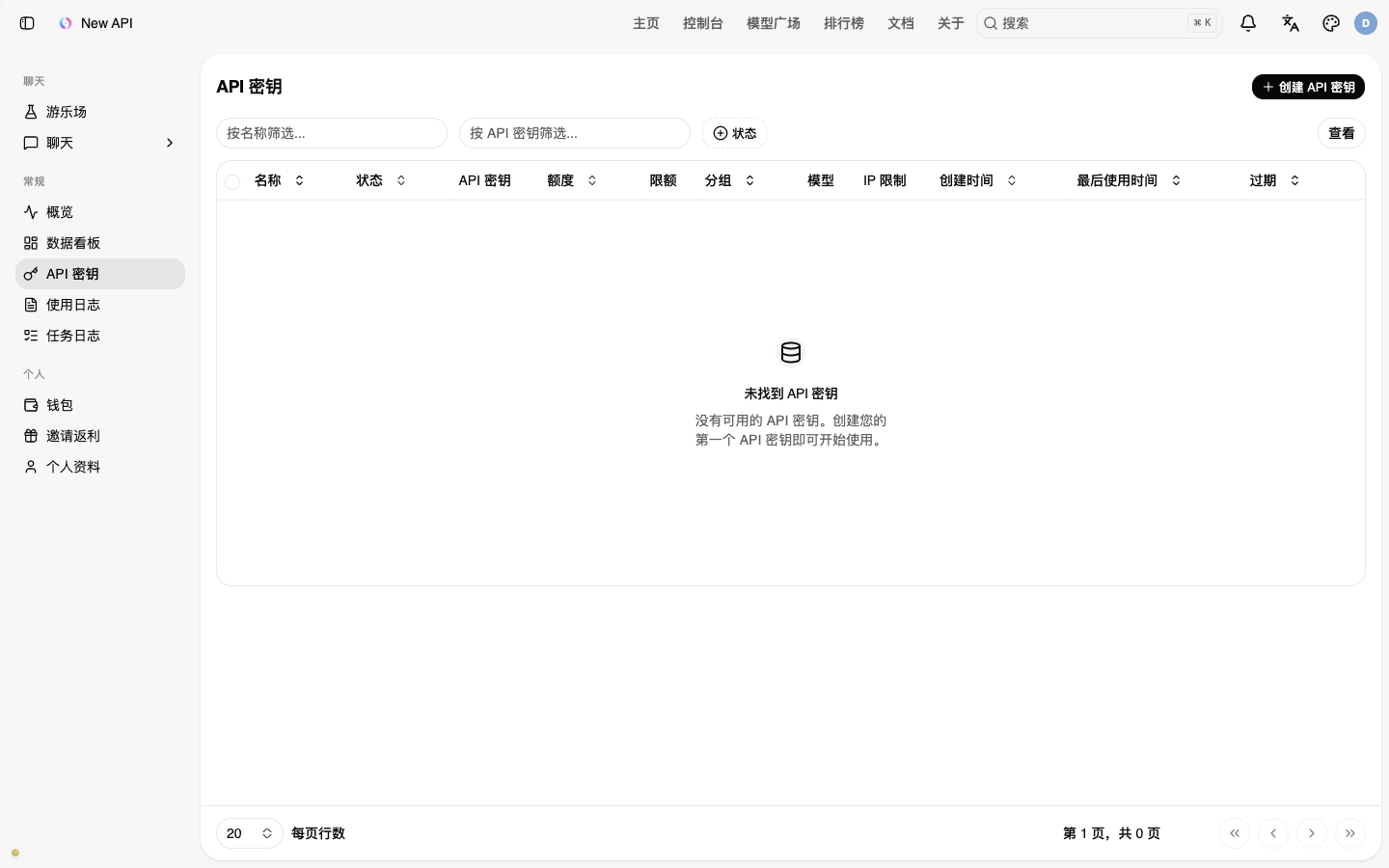Click the 未找到 API 密钥 message
Image resolution: width=1389 pixels, height=868 pixels.
coord(791,393)
